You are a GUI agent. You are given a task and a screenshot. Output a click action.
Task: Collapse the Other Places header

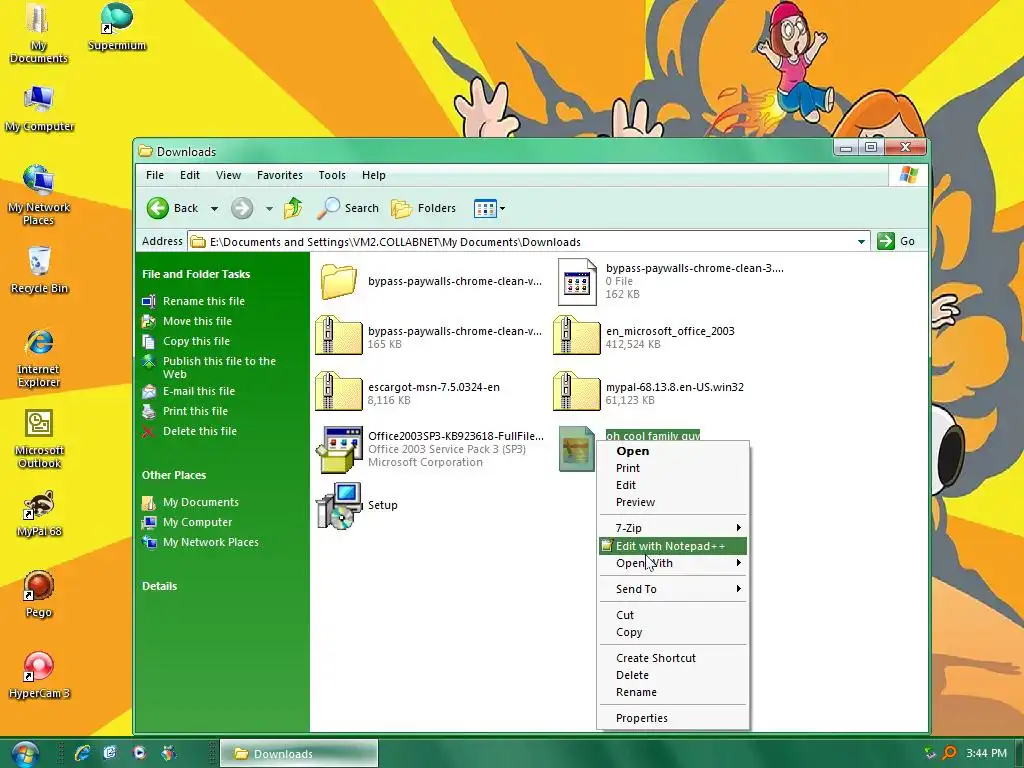(174, 475)
